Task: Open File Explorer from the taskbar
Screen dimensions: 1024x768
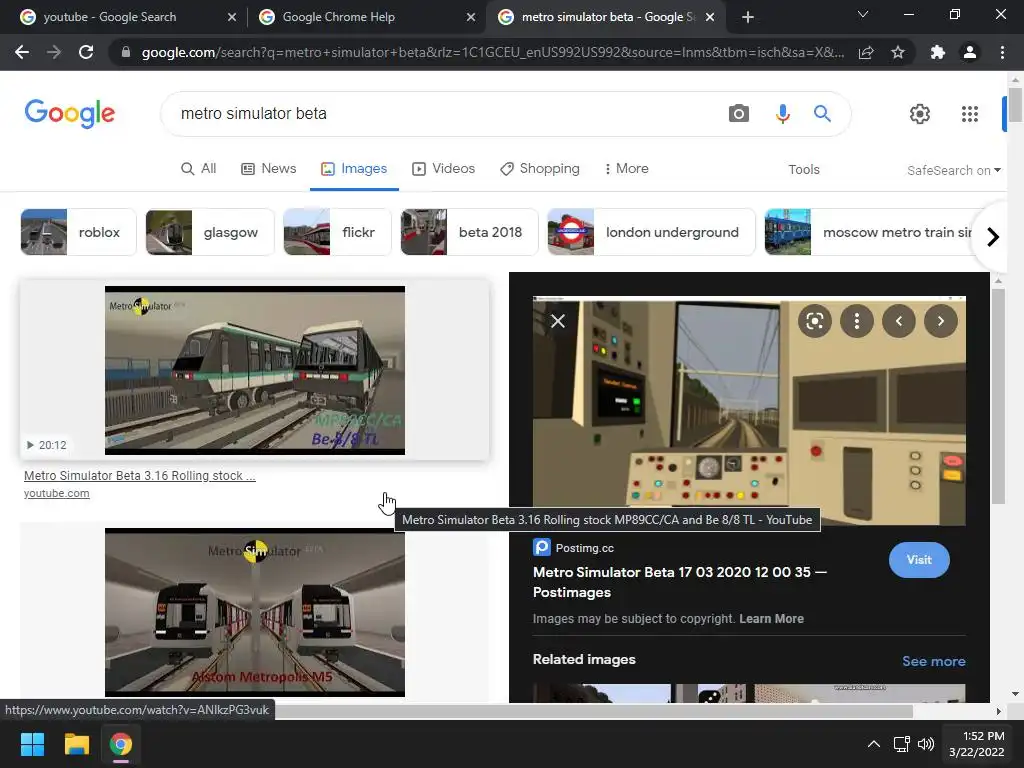Action: [x=76, y=744]
